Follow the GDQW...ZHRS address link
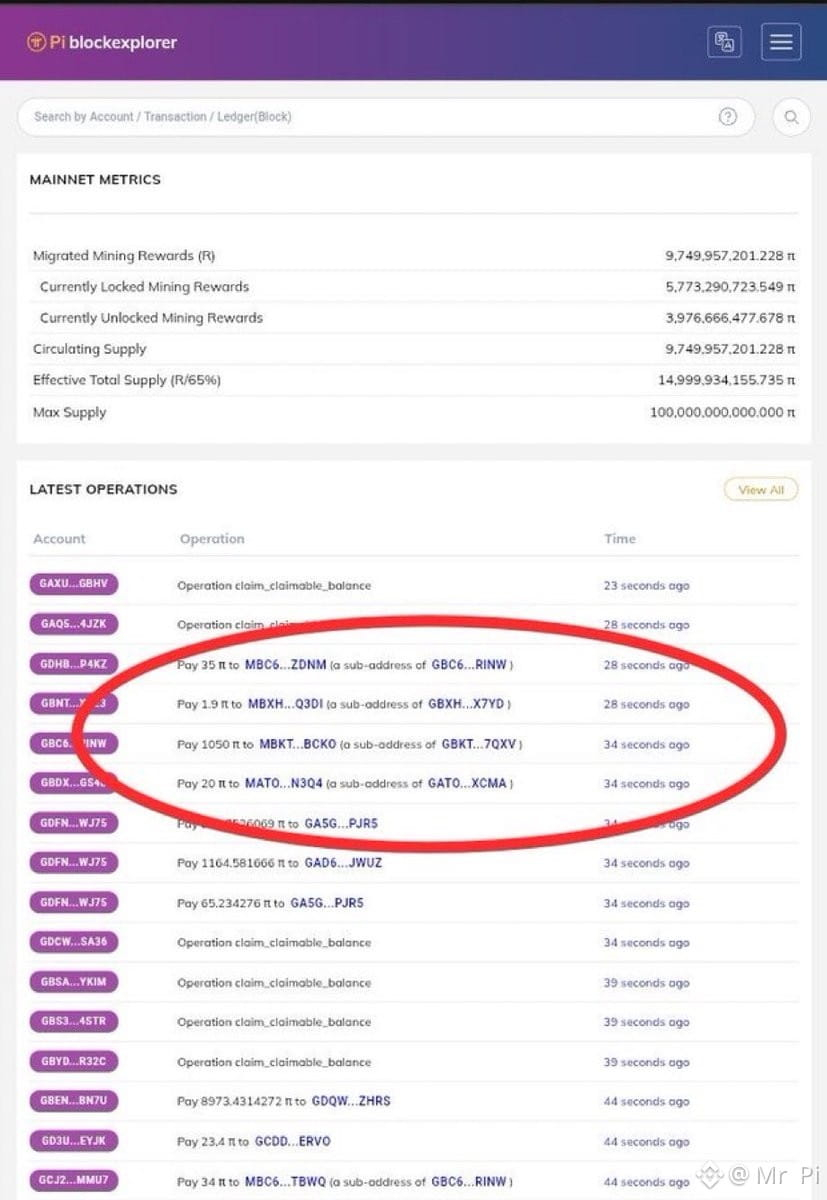 click(351, 1102)
